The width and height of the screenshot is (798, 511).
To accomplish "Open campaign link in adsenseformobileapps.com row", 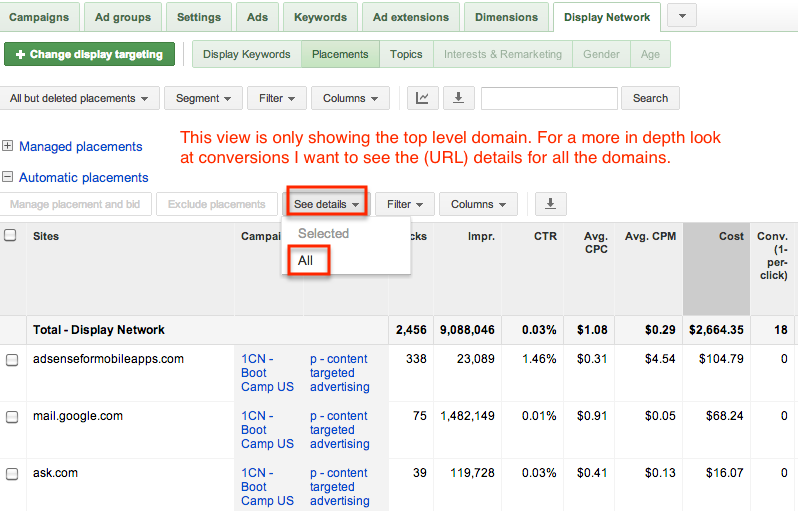I will [267, 373].
